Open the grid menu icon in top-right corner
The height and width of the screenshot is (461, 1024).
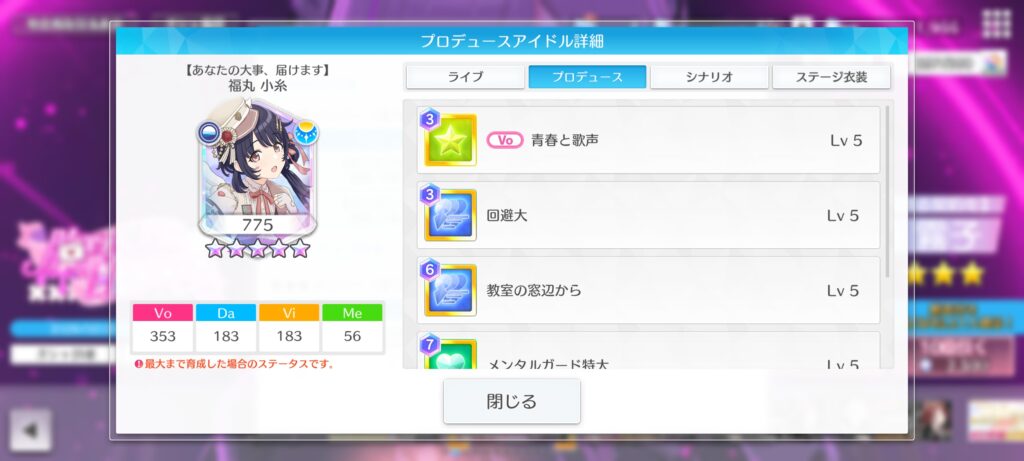point(997,24)
